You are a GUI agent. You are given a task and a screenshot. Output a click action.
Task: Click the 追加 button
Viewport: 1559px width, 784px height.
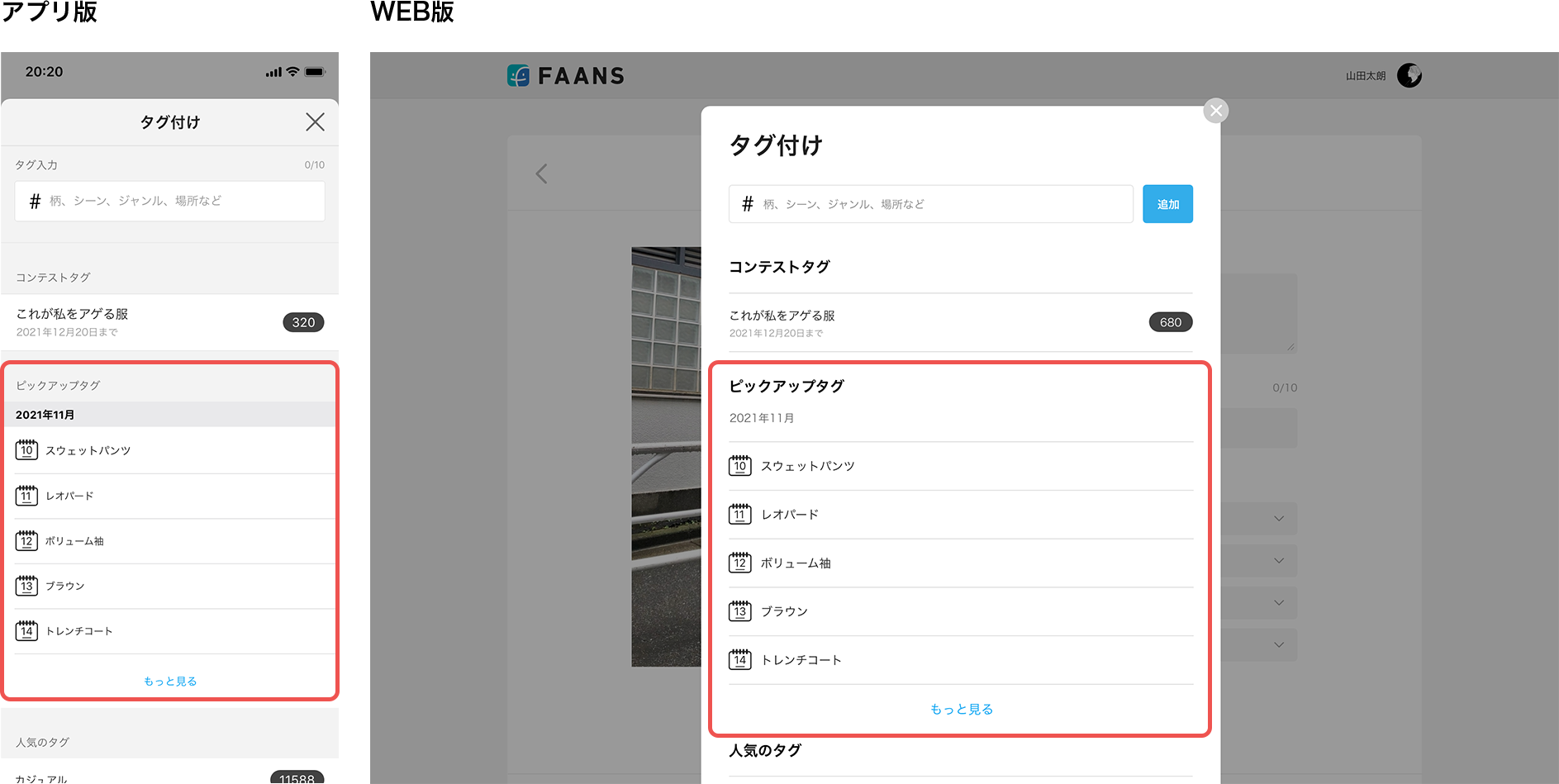coord(1167,203)
